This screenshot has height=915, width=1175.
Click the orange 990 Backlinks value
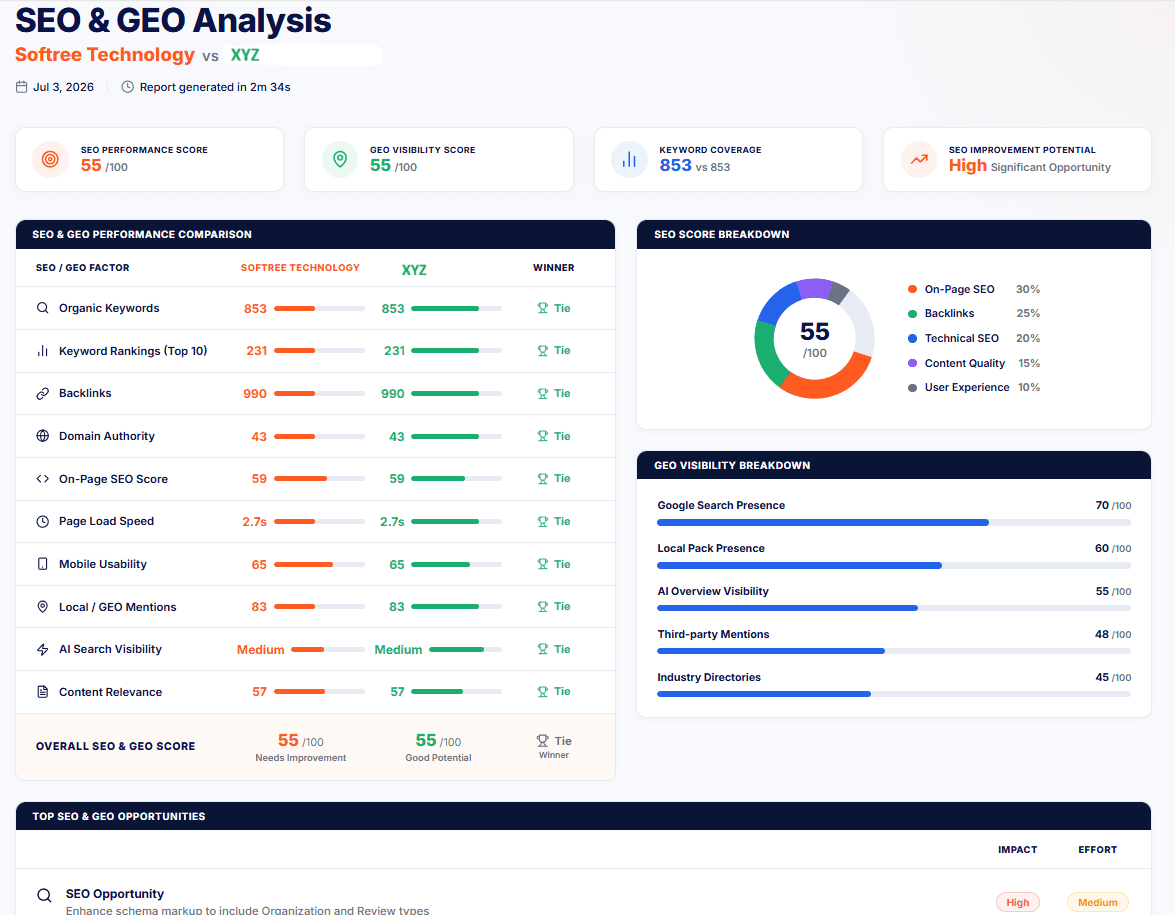(x=255, y=393)
